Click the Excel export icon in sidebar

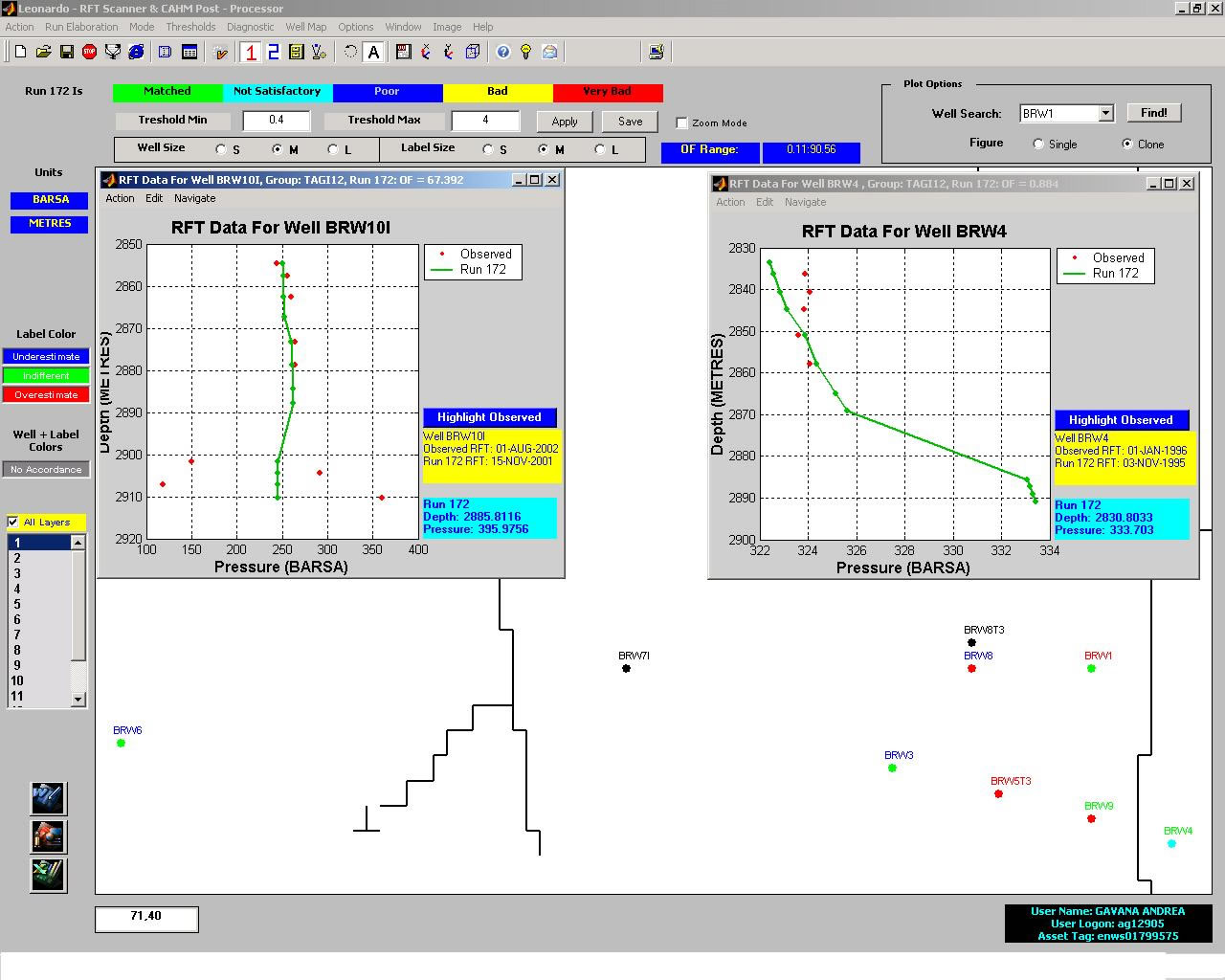point(48,874)
